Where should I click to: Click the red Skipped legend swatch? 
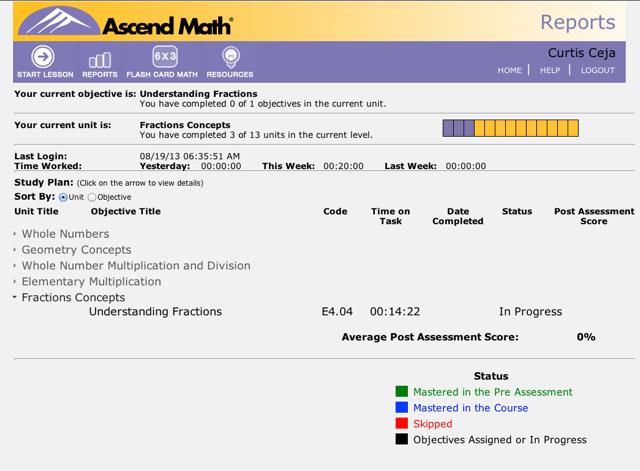[401, 424]
